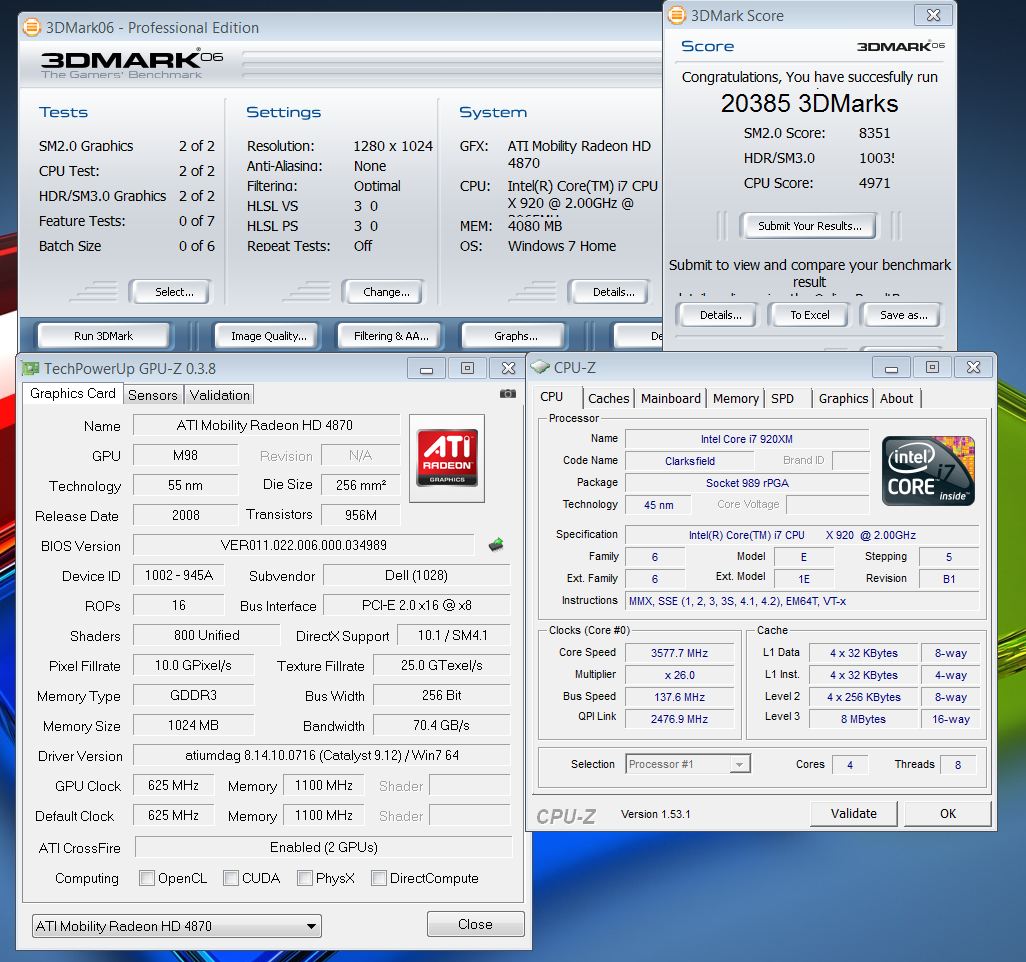The image size is (1026, 962).
Task: Click the GPU-Z Name field value
Action: coord(266,425)
